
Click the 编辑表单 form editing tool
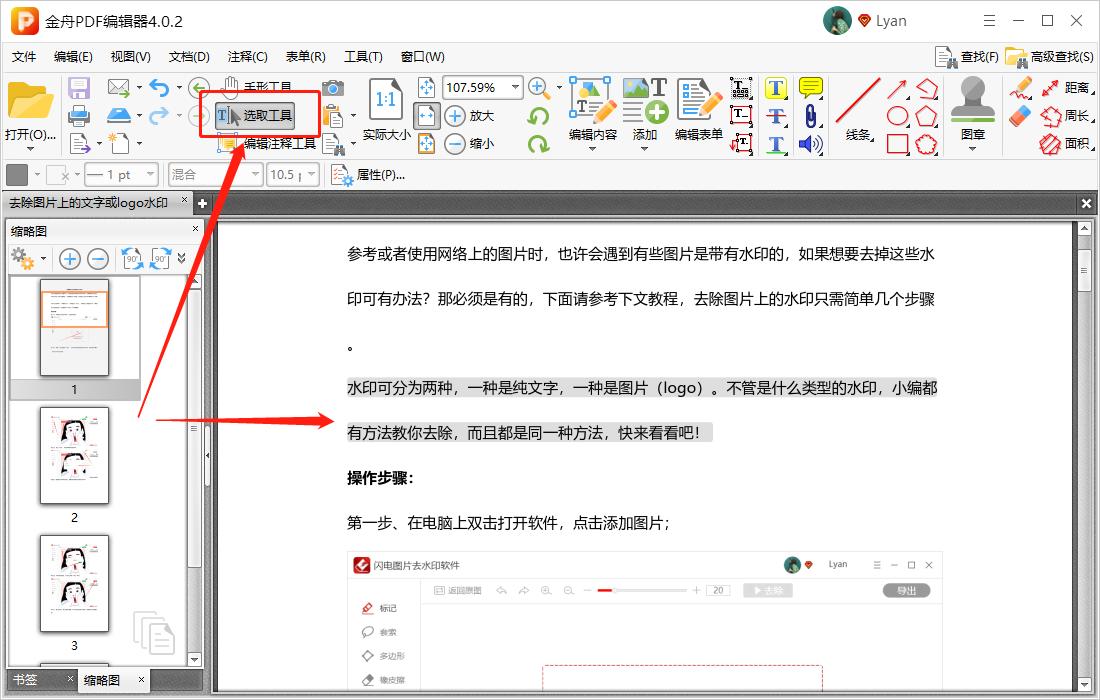pyautogui.click(x=698, y=105)
